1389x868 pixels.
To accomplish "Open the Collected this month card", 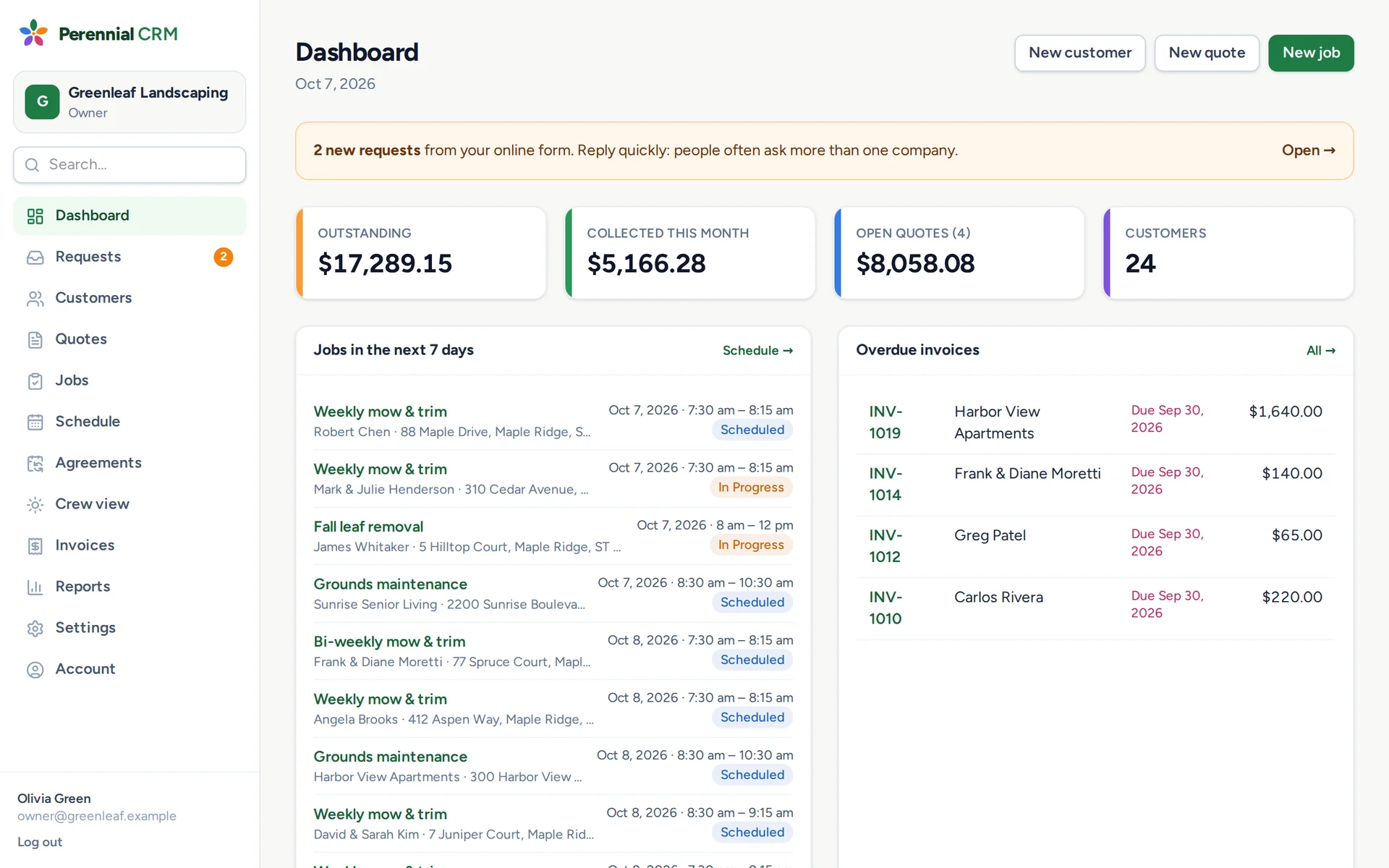I will click(x=690, y=253).
